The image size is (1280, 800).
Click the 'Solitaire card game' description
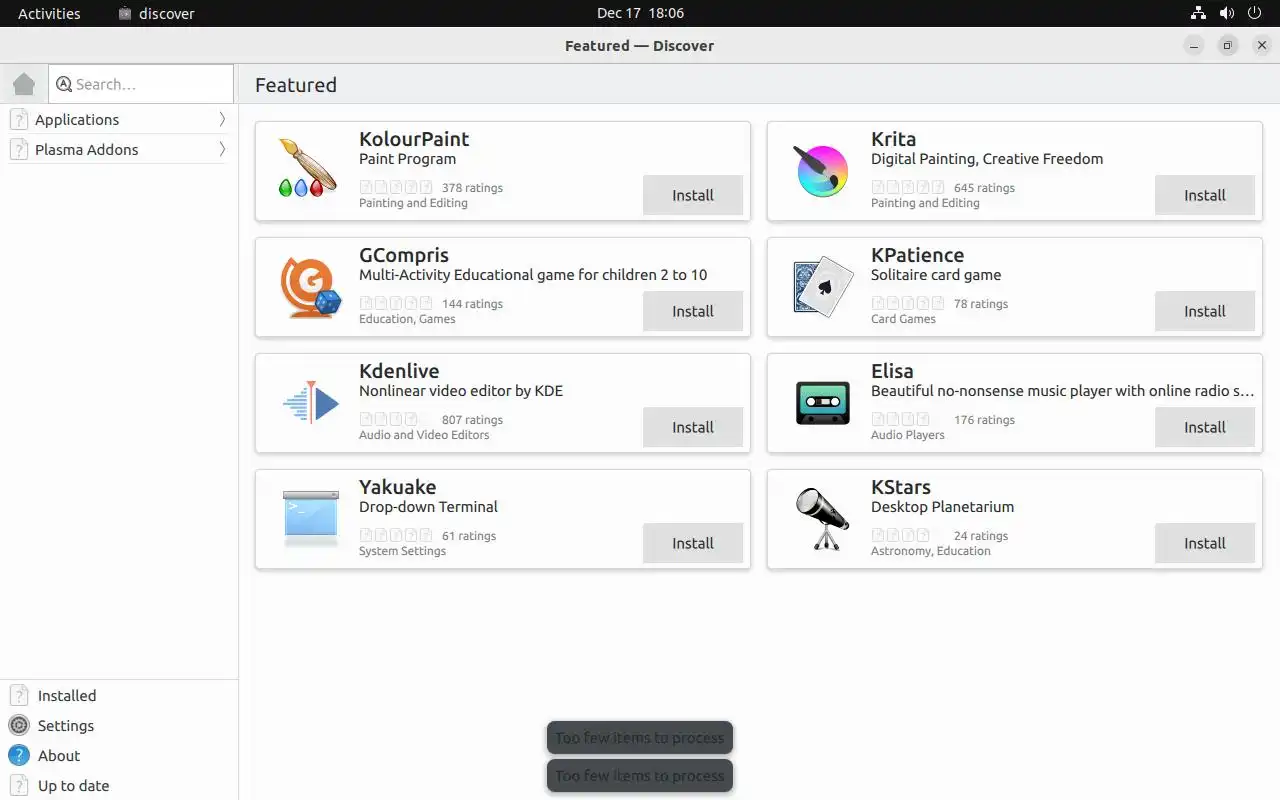click(x=936, y=275)
